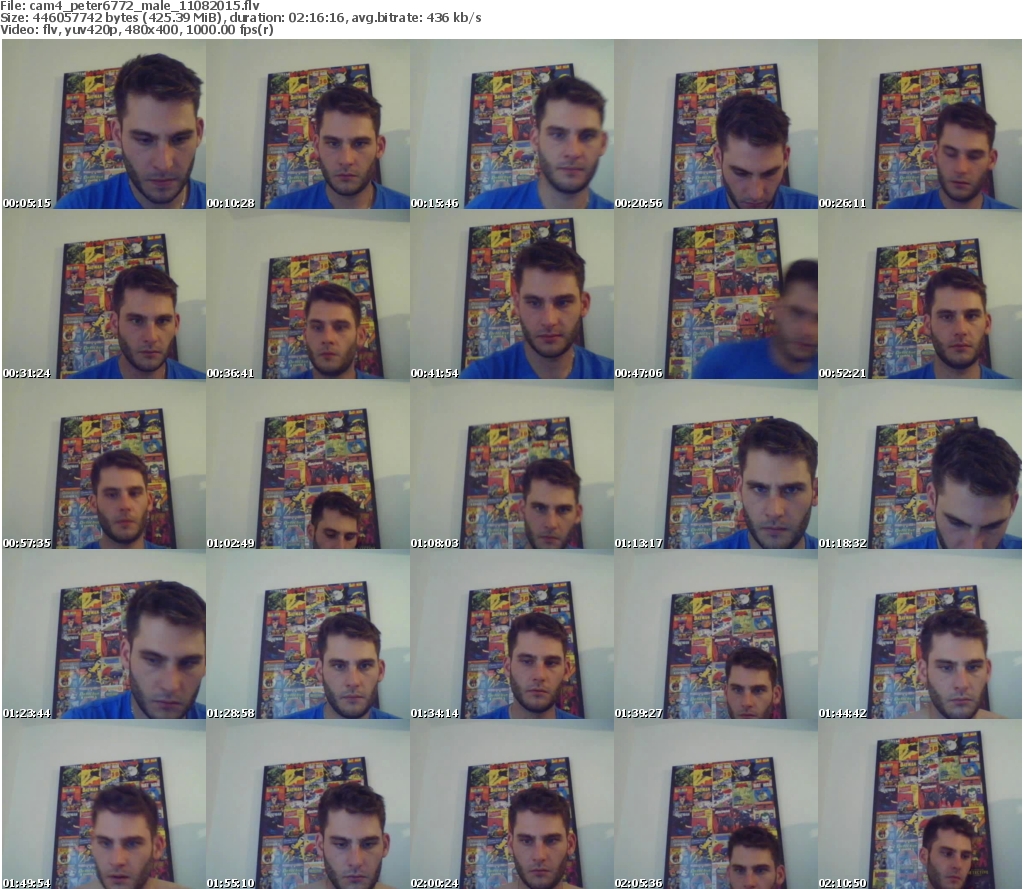1024x889 pixels.
Task: Choose the thumbnail marked 00:57:35
Action: coord(104,464)
